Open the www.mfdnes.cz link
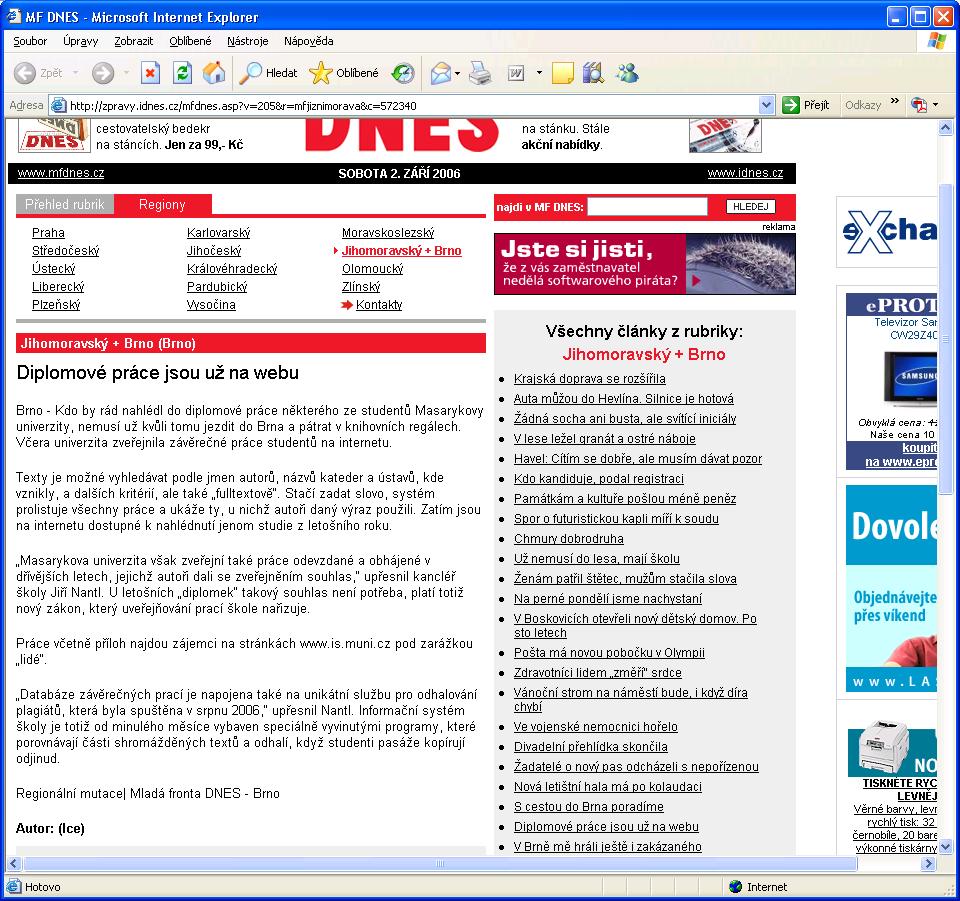The height and width of the screenshot is (901, 960). (61, 173)
